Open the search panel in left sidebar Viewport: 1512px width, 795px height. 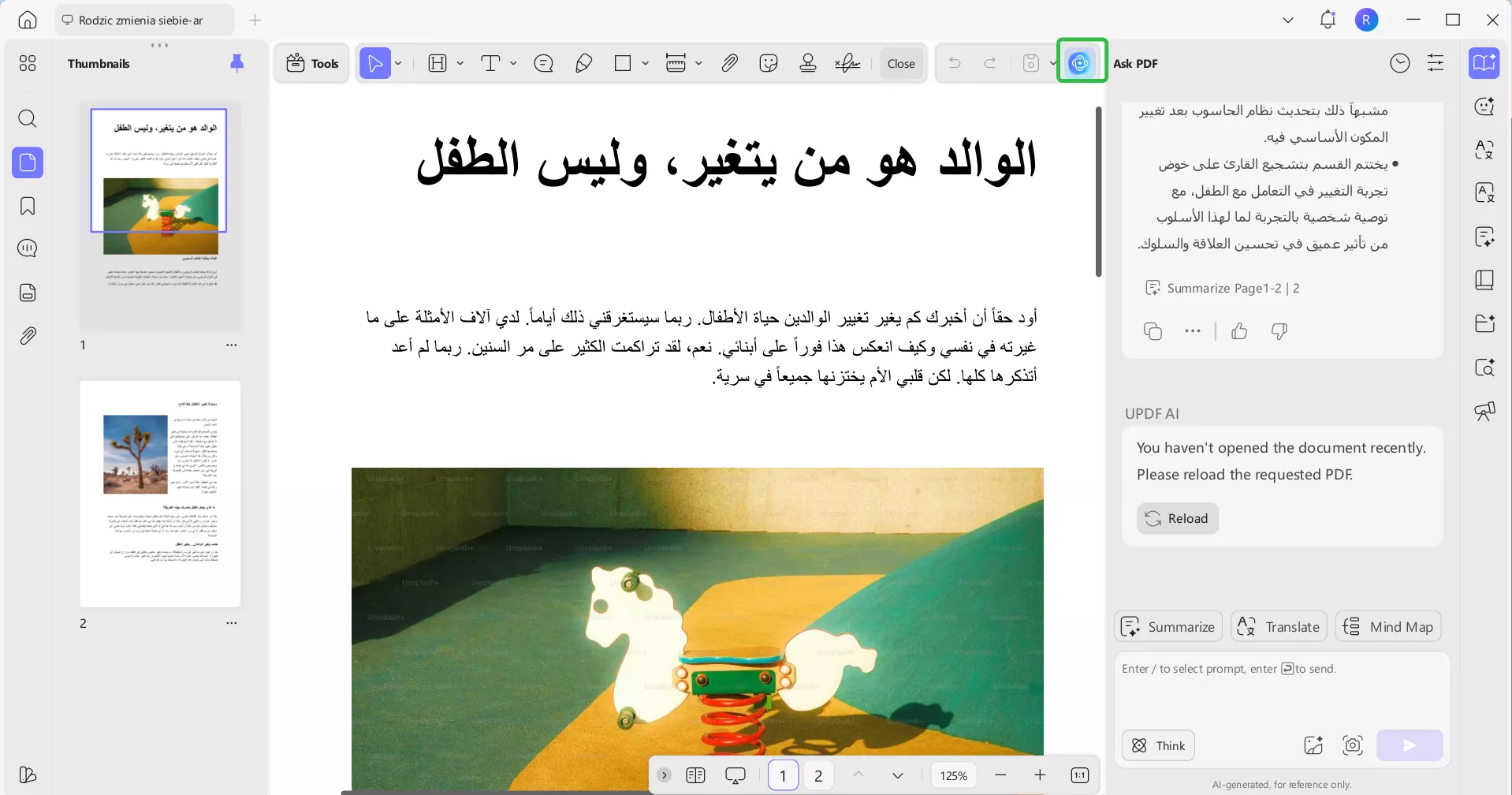click(x=28, y=118)
